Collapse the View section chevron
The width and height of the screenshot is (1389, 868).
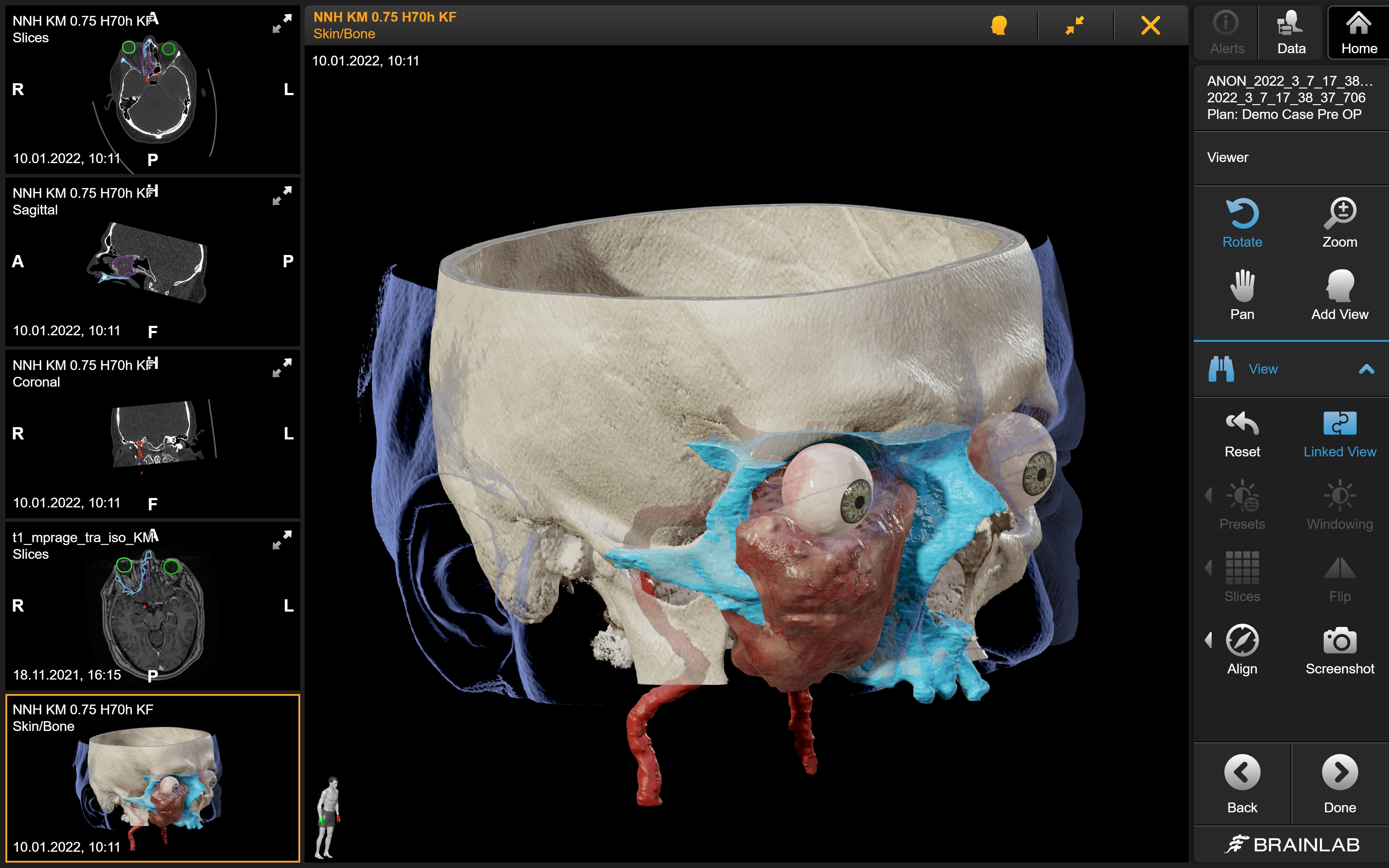[x=1366, y=369]
